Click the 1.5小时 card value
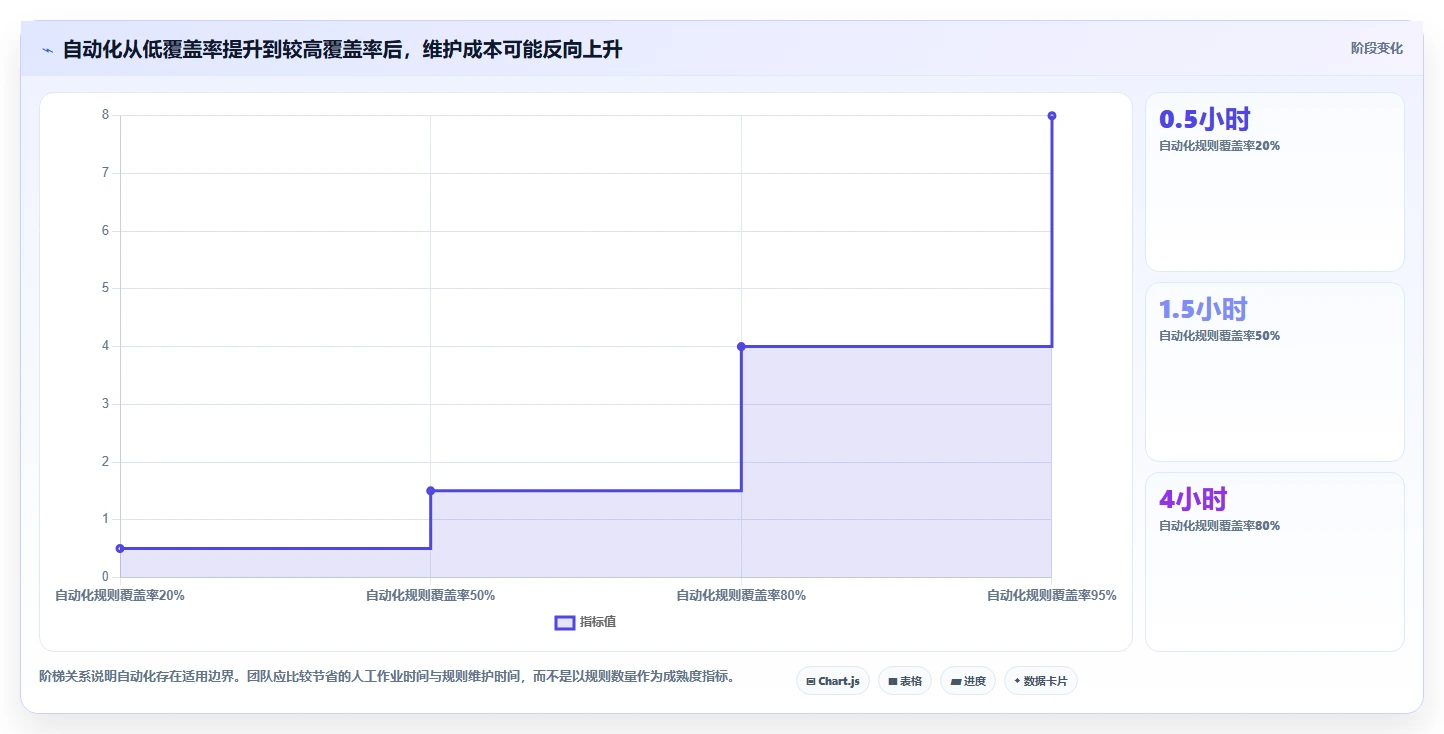The width and height of the screenshot is (1444, 734). pyautogui.click(x=1203, y=309)
